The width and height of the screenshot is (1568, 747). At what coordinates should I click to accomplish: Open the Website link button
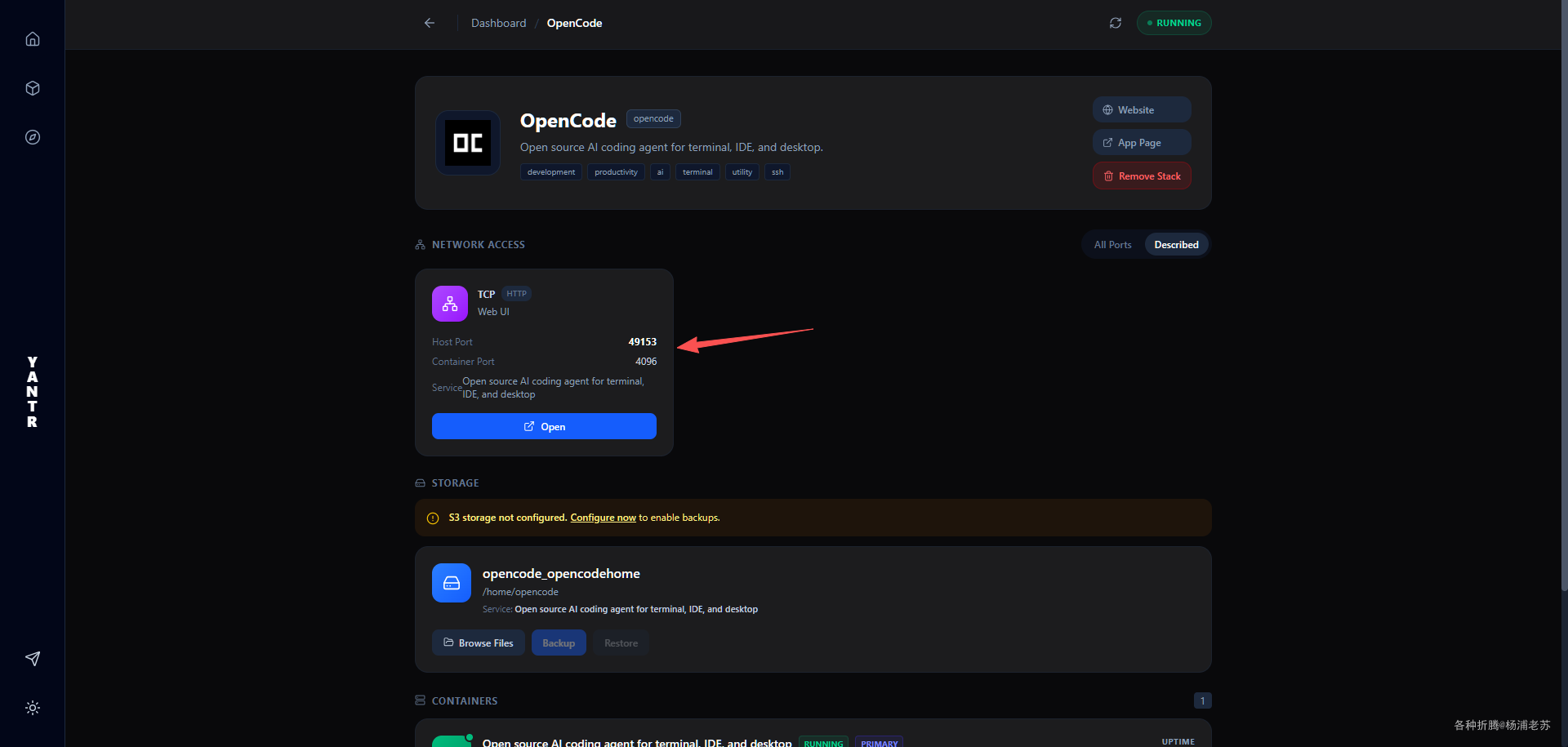1142,109
